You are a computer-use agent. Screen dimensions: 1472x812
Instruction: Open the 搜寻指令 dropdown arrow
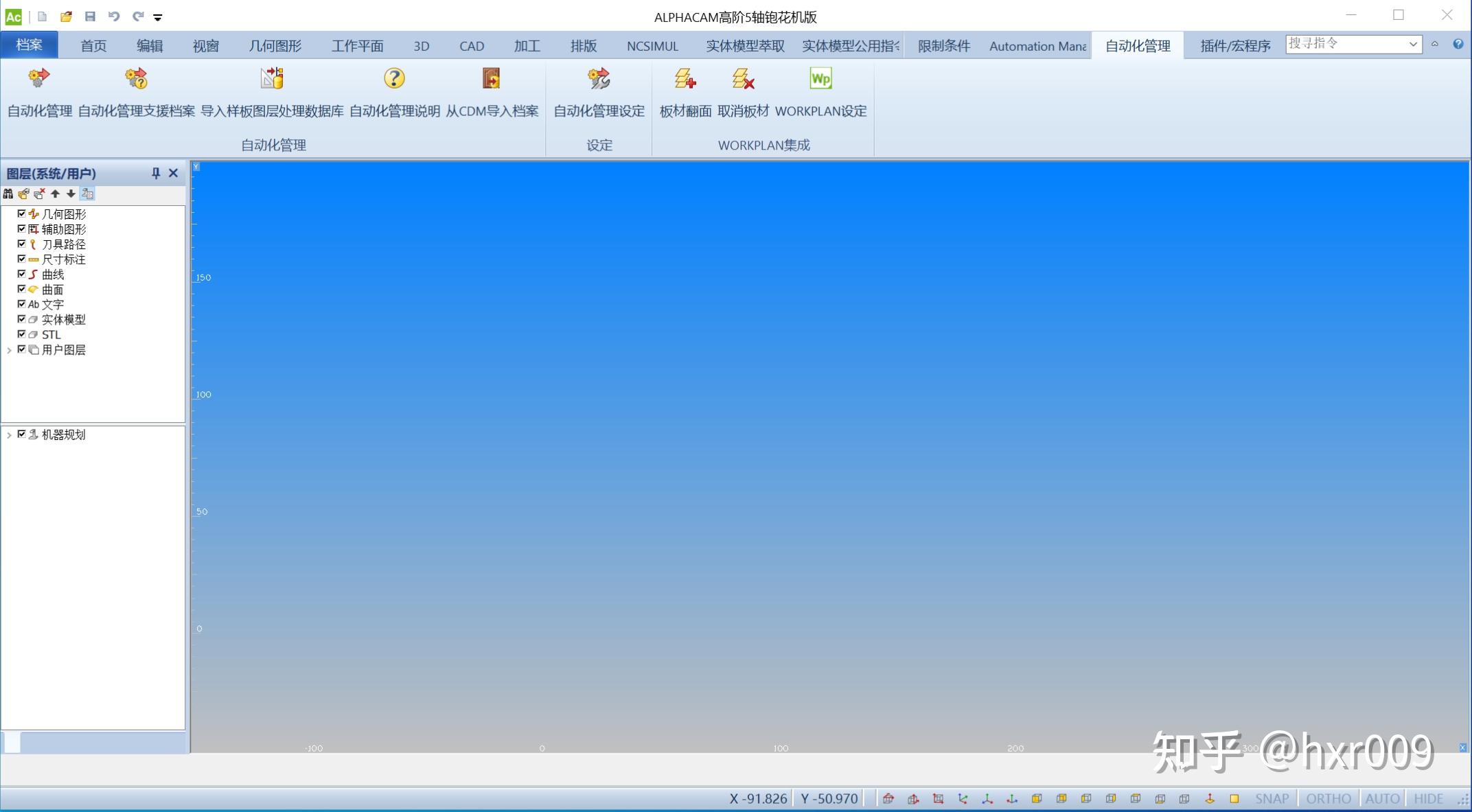click(1413, 44)
